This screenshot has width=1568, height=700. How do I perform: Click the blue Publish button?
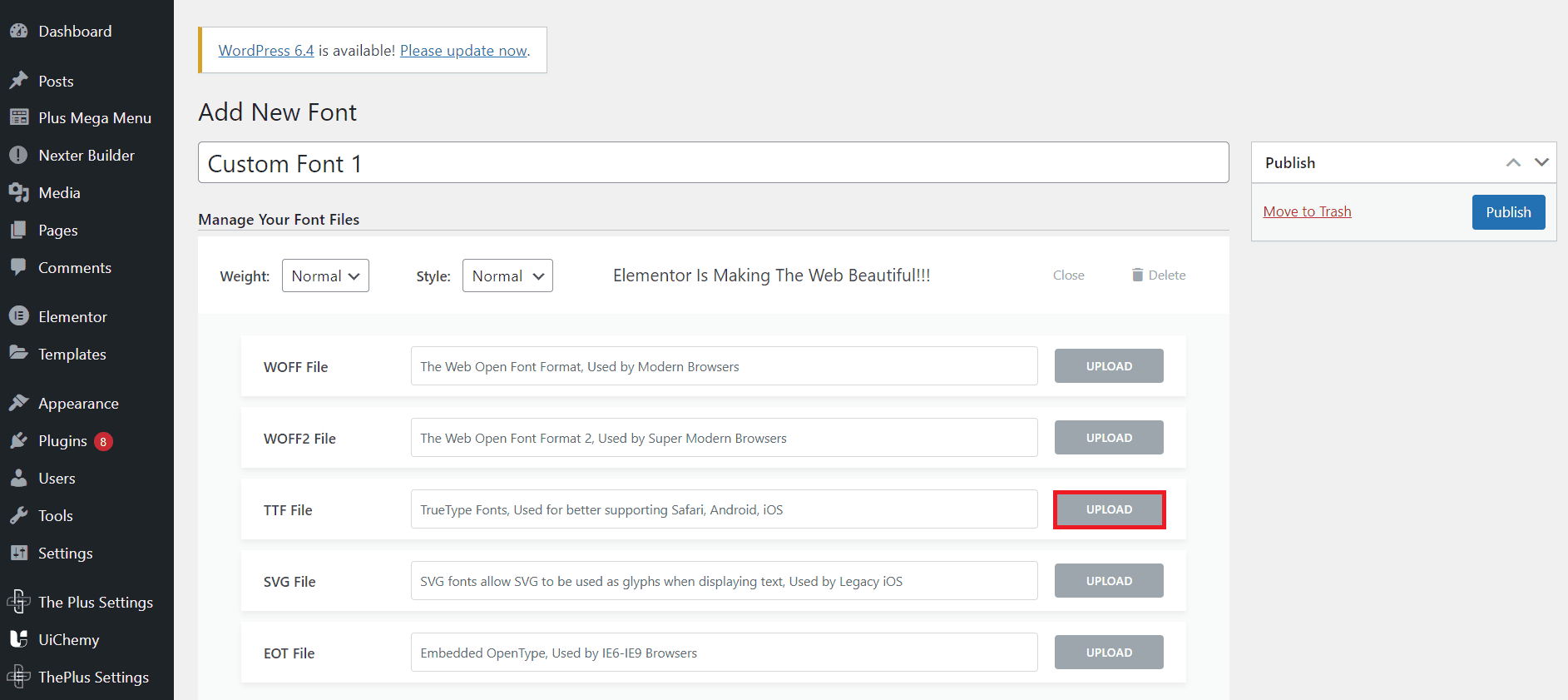pyautogui.click(x=1508, y=212)
